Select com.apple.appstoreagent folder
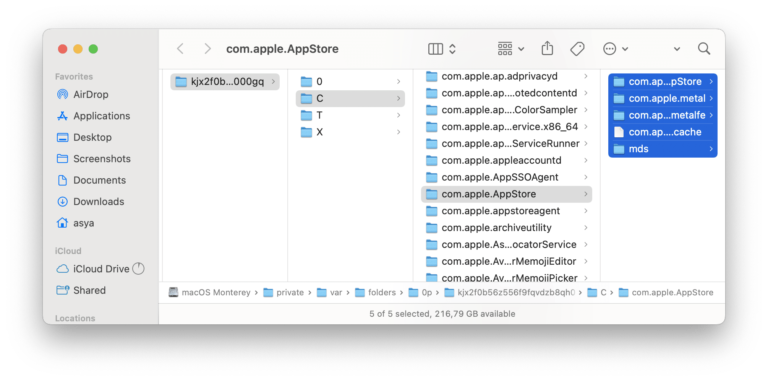Viewport: 768px width, 381px height. (506, 211)
